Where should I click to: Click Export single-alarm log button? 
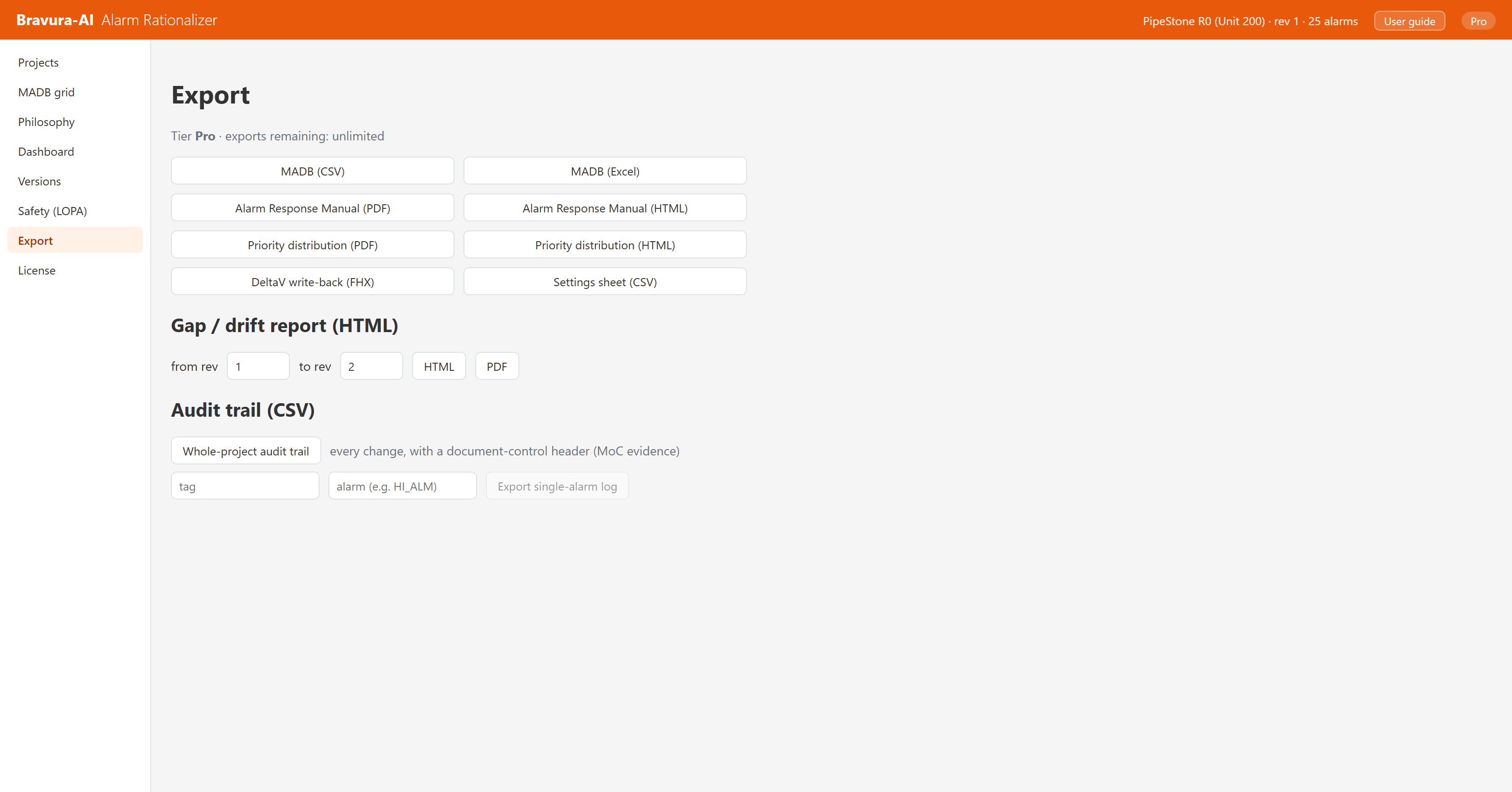(557, 486)
